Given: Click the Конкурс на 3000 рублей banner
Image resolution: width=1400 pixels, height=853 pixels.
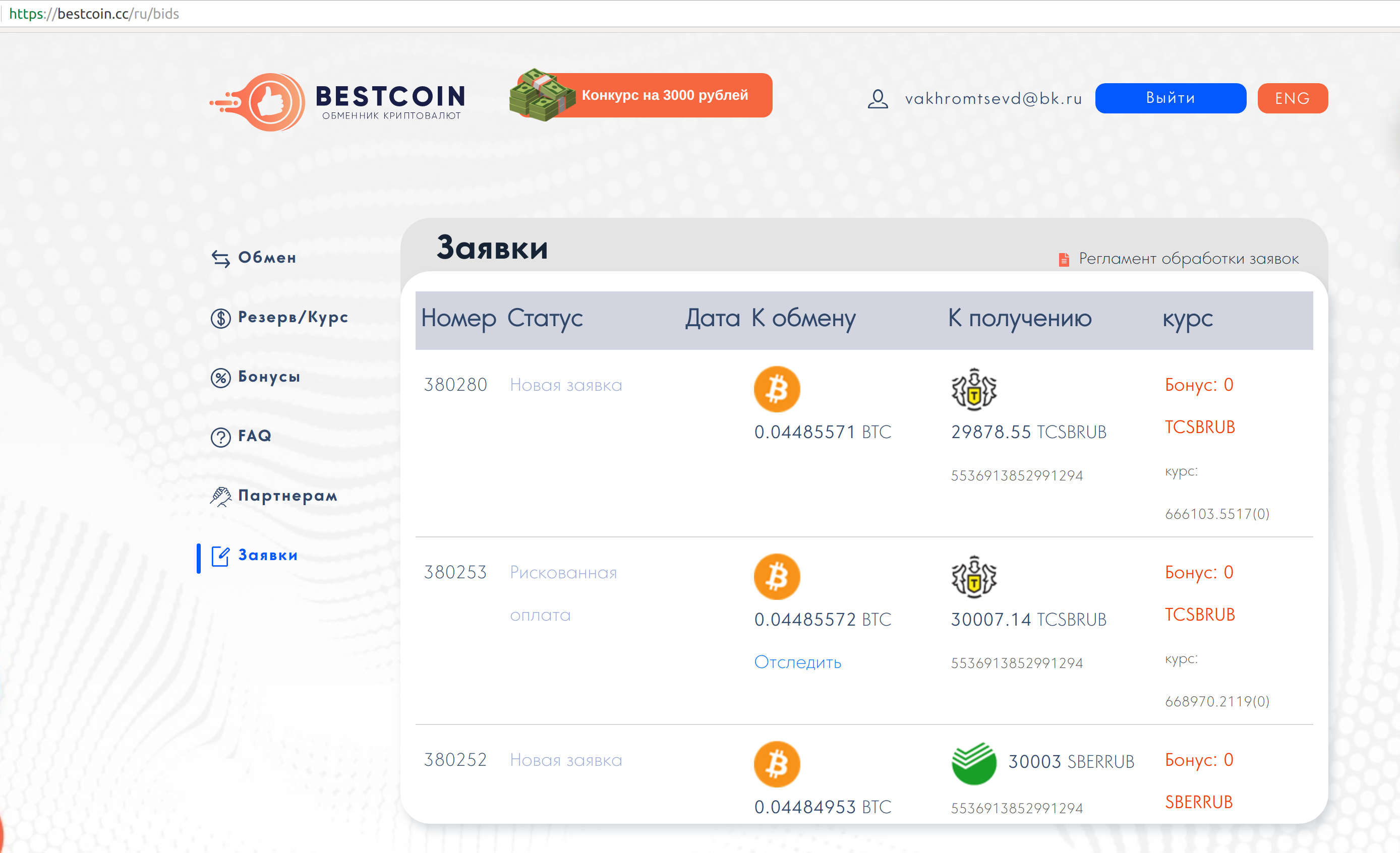Looking at the screenshot, I should click(664, 95).
